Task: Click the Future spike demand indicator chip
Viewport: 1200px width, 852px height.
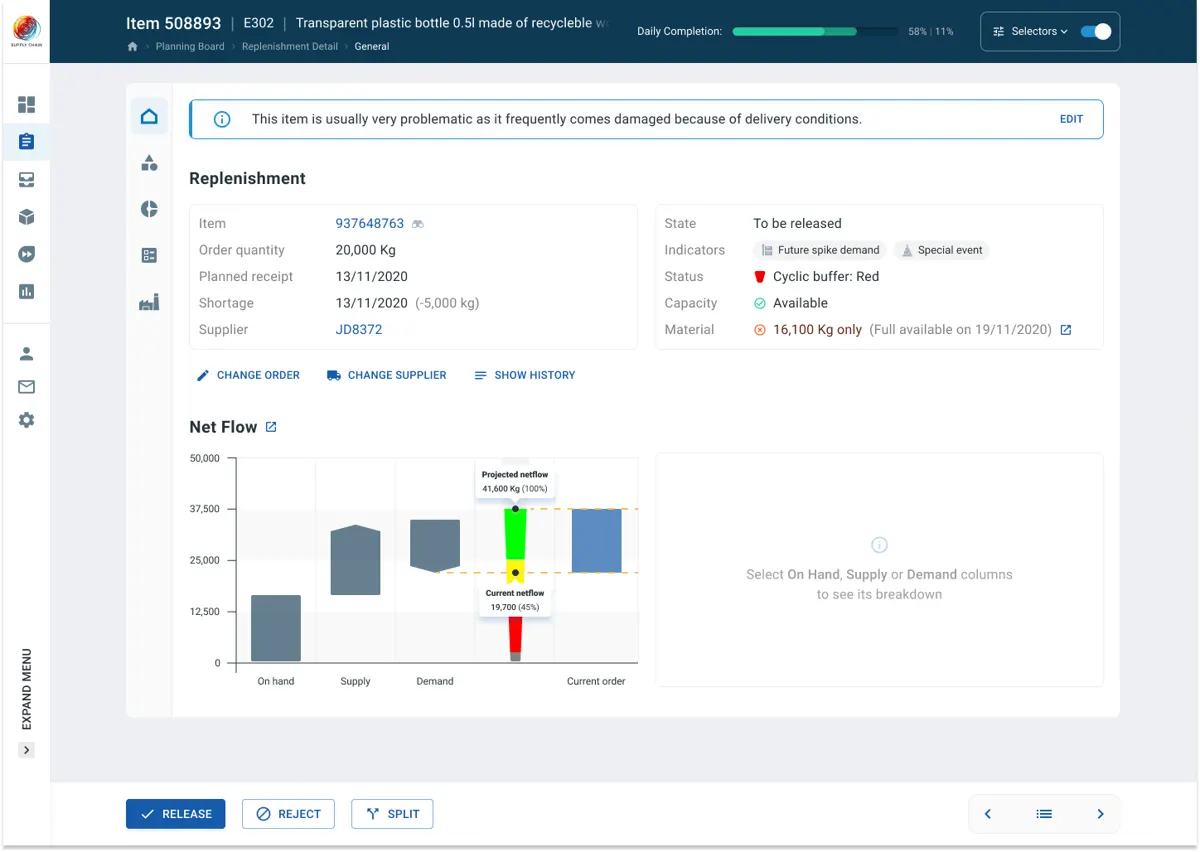Action: pos(820,250)
